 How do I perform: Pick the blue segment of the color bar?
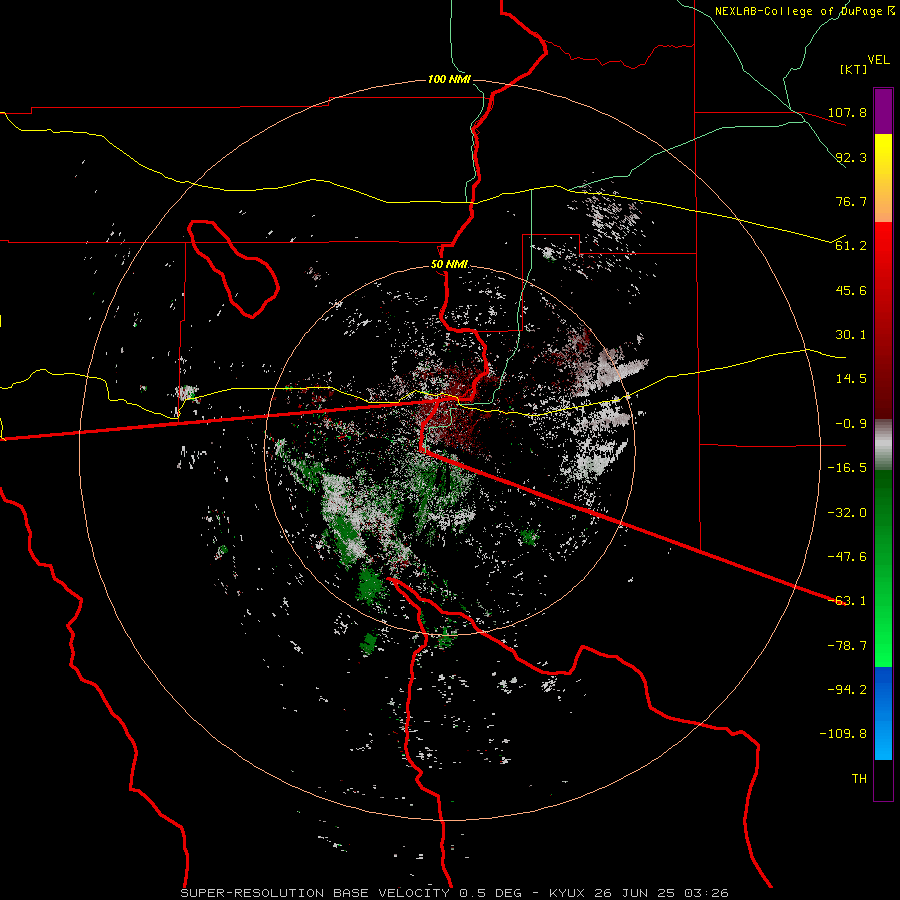[883, 713]
